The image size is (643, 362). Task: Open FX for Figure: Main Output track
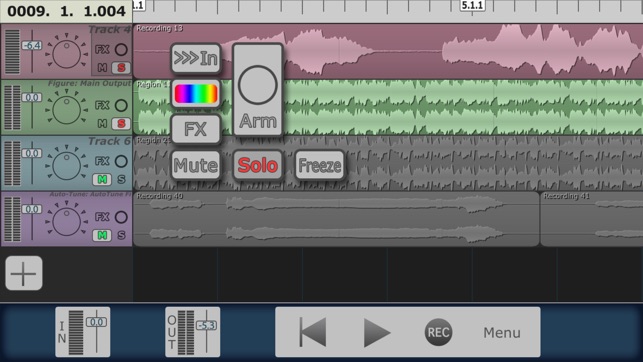coord(102,105)
